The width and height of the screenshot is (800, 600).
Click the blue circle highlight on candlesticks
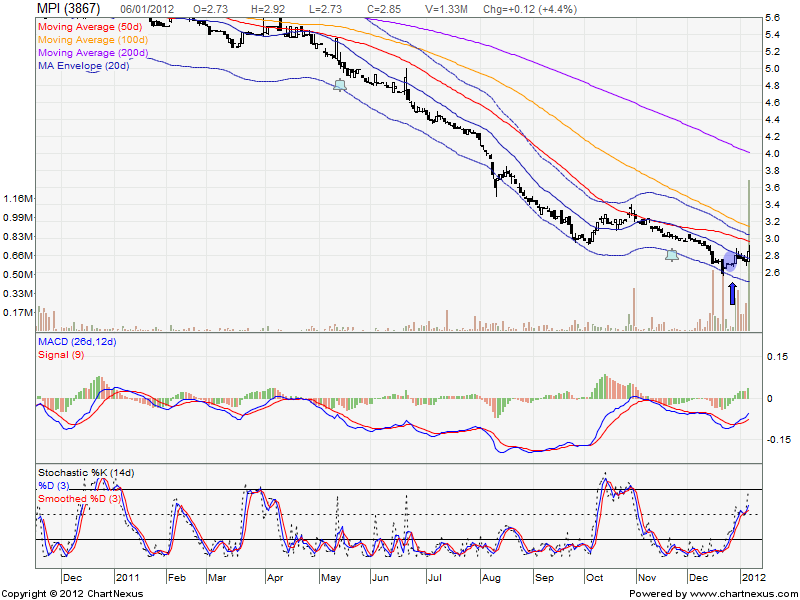[729, 259]
